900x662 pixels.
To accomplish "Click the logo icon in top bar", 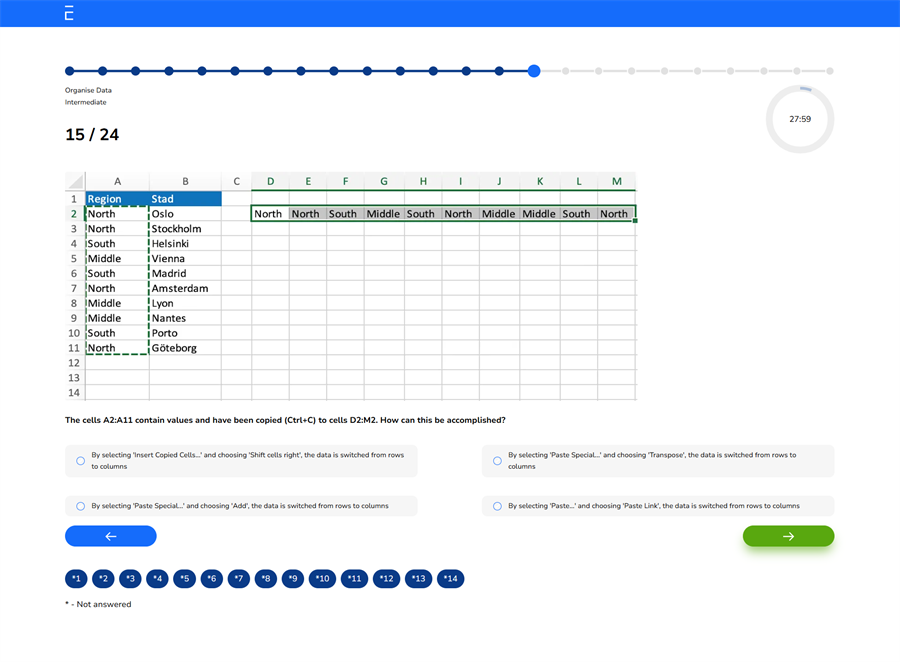I will 69,13.
